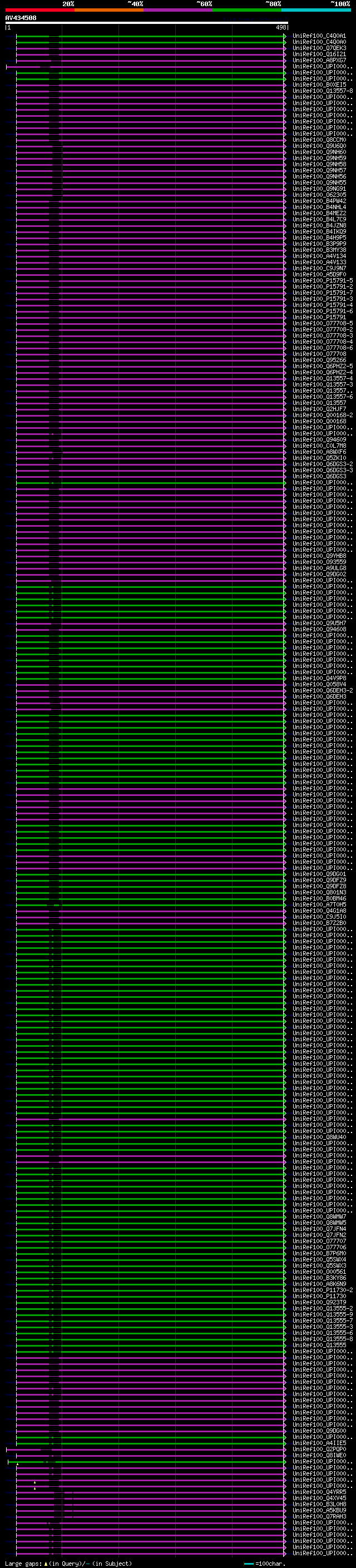
Task: Open the UniRef100_A9ULG8 entry
Action: (319, 568)
